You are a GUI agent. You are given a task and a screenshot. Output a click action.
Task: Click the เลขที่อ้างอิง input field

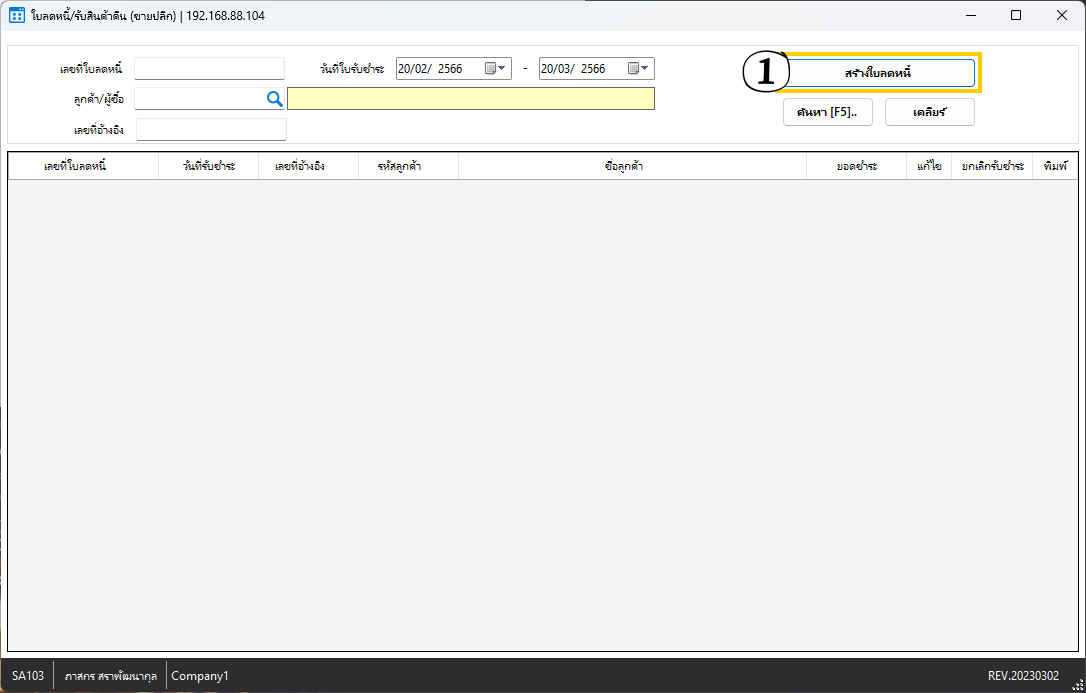coord(211,130)
